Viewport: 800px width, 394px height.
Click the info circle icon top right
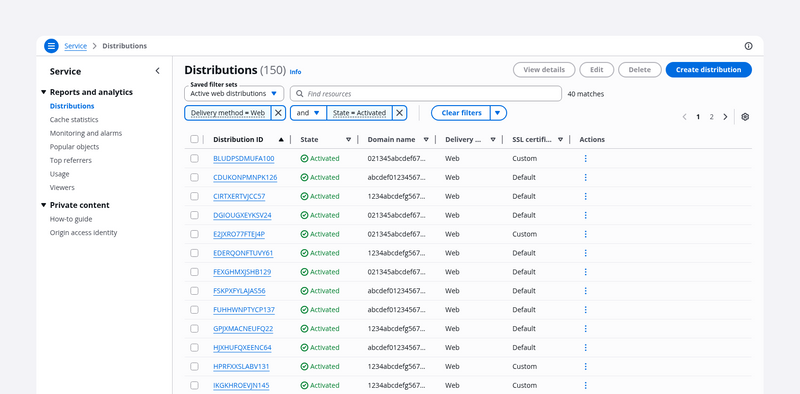point(748,46)
